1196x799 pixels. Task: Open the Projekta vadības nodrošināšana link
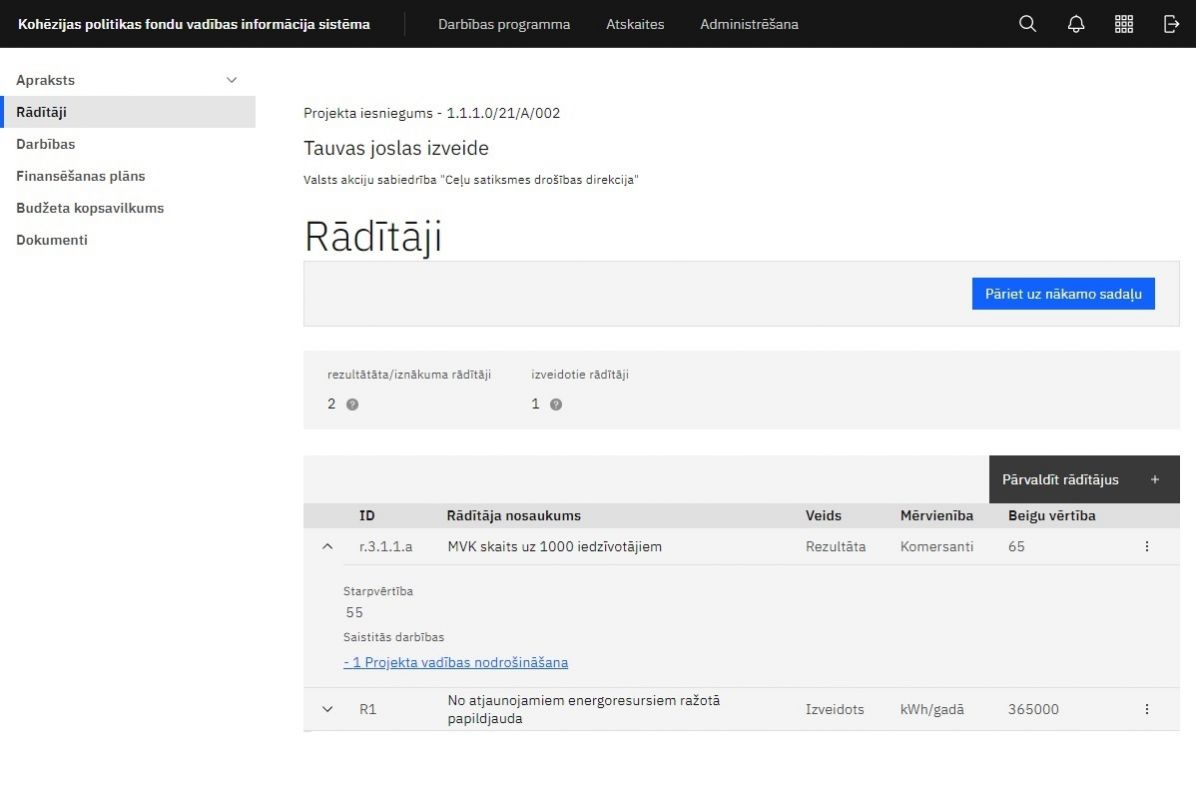tap(456, 662)
